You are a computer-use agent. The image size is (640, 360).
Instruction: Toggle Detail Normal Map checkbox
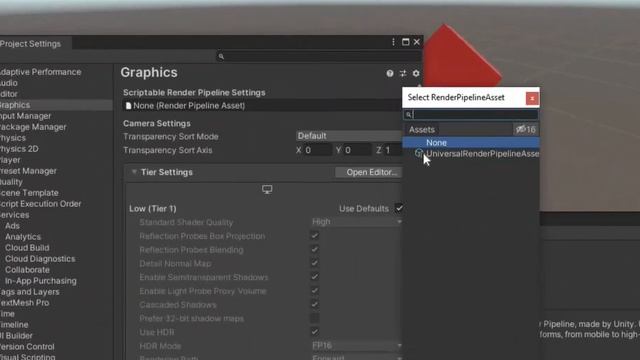point(314,263)
